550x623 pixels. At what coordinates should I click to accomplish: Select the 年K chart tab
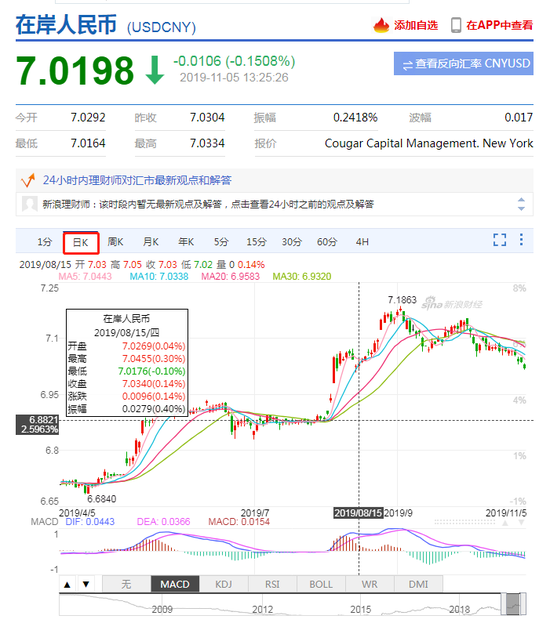tap(186, 242)
